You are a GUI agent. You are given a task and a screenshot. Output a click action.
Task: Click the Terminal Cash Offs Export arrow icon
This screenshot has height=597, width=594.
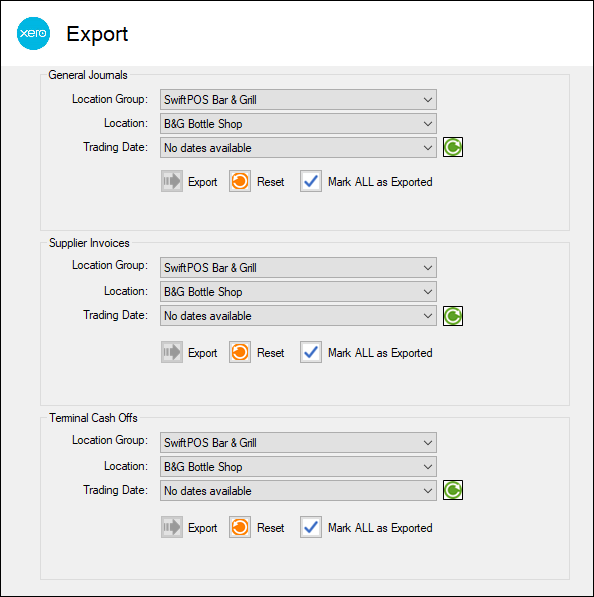pyautogui.click(x=172, y=527)
